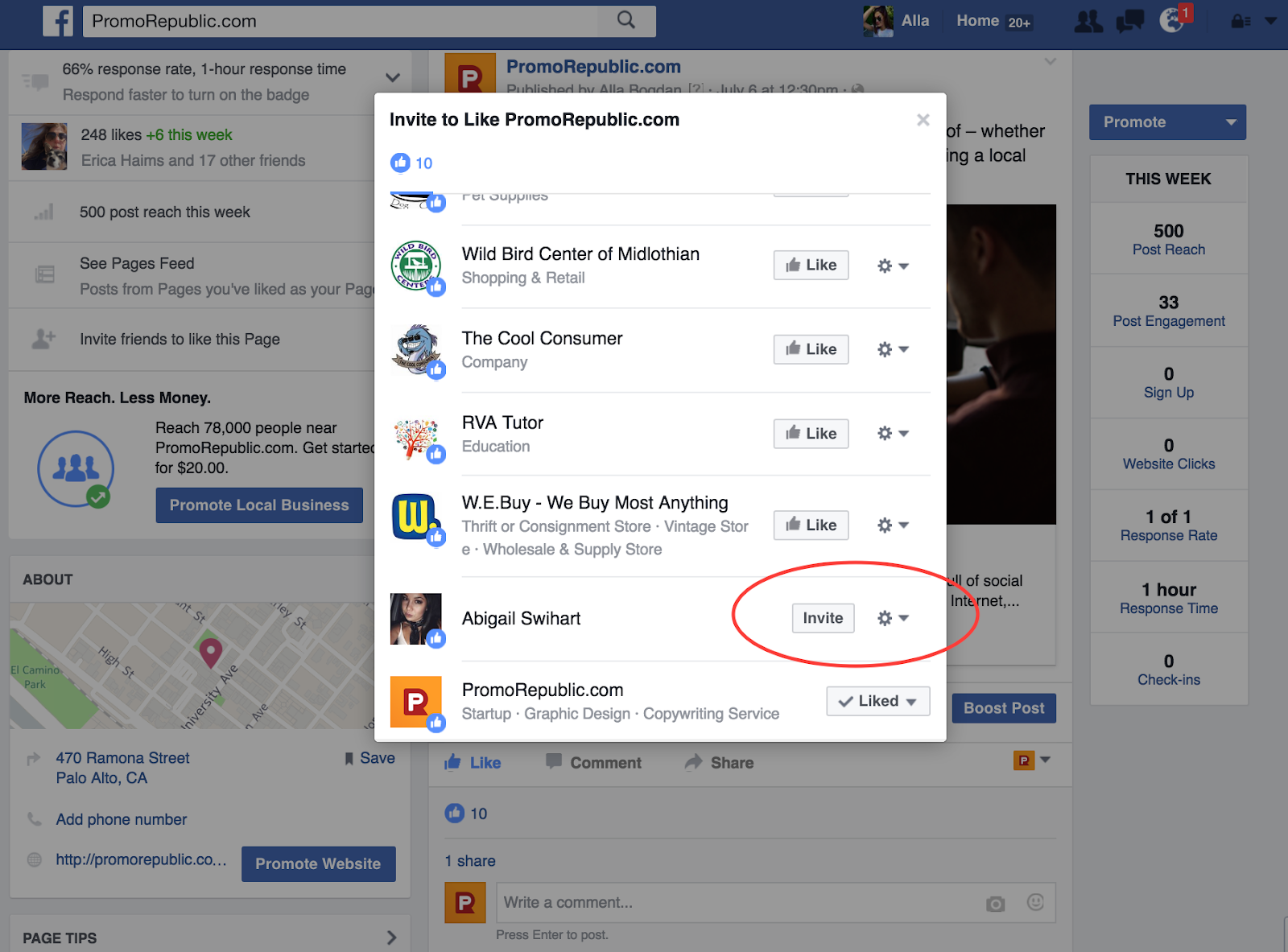Expand the response rate panel chevron

[x=393, y=78]
